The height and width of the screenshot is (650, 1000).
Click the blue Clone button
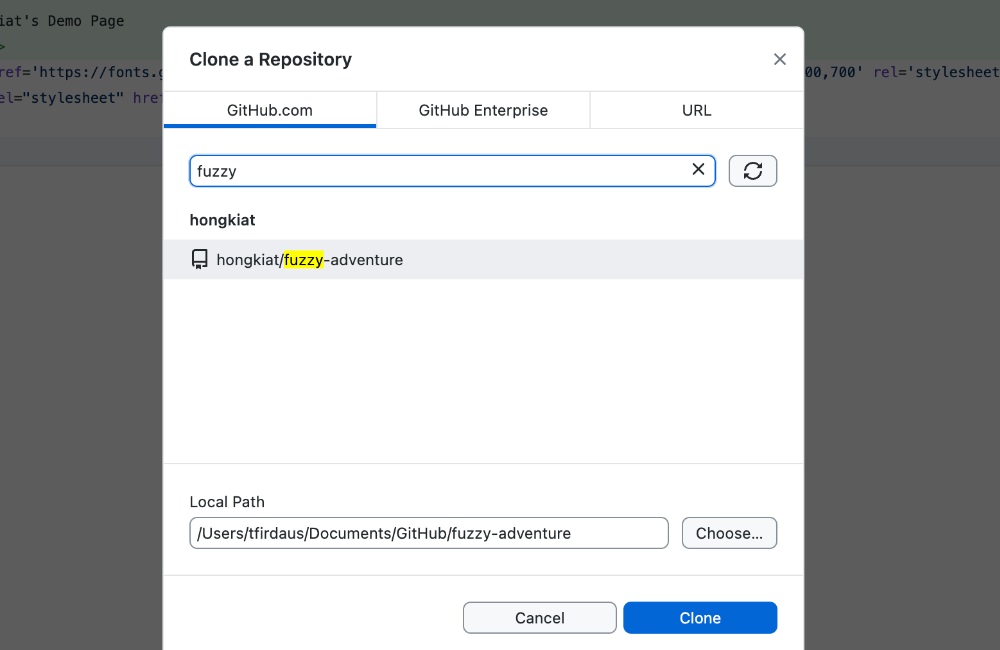click(700, 617)
